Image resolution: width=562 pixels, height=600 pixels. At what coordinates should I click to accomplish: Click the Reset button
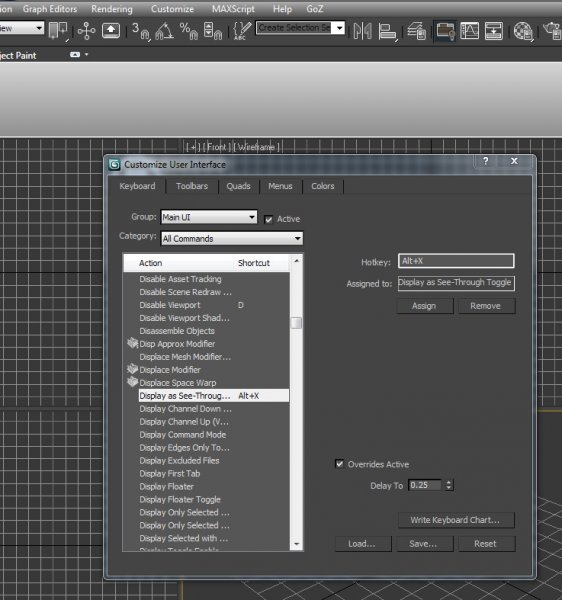click(486, 544)
